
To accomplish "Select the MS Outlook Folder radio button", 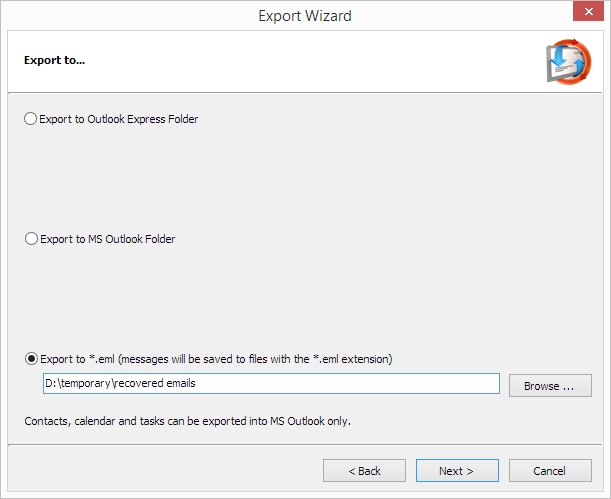I will click(31, 238).
